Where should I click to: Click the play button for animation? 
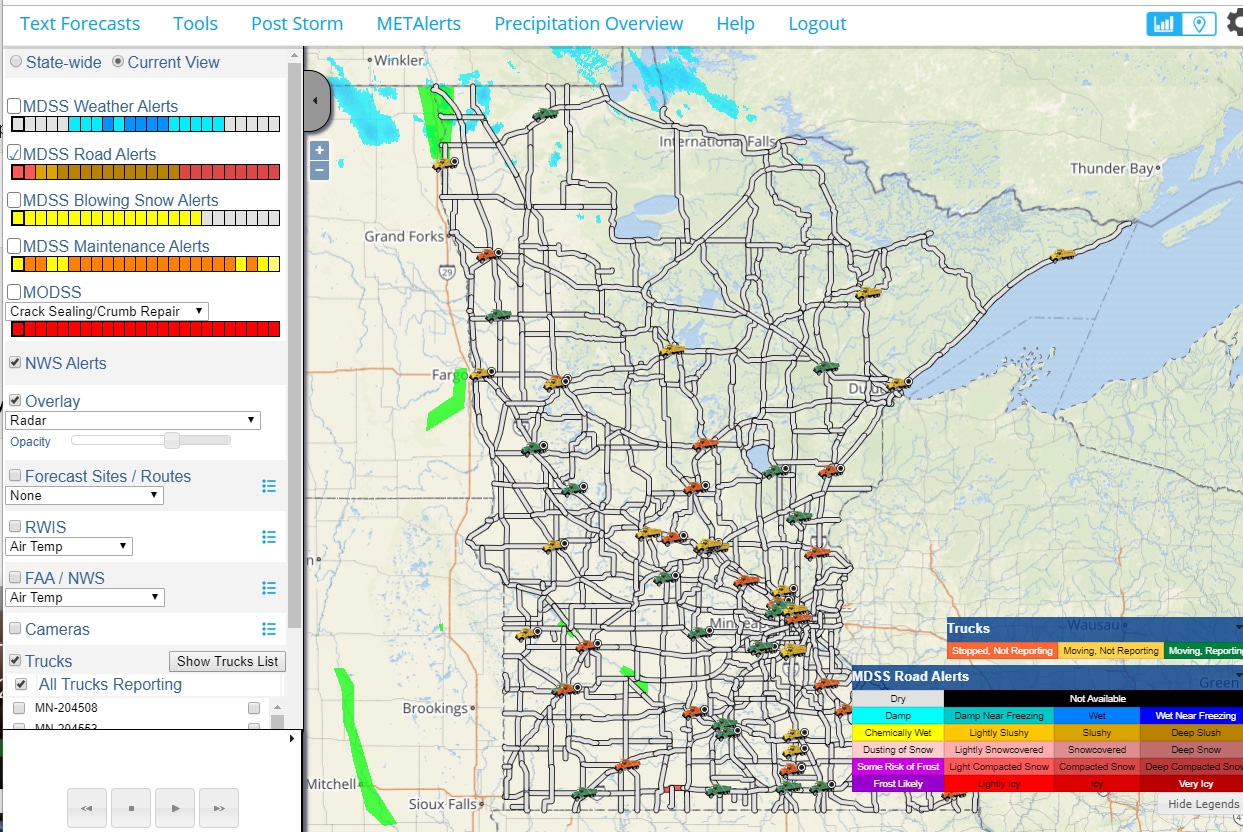[175, 807]
